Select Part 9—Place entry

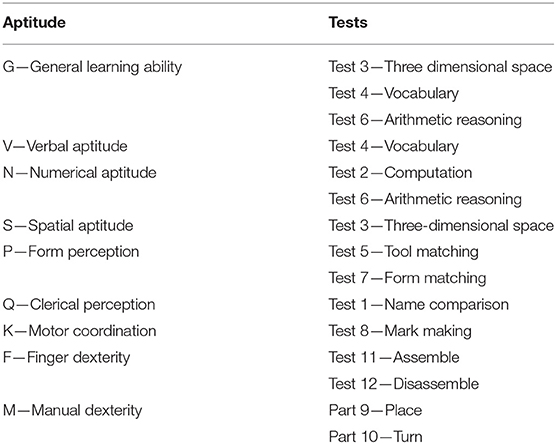pos(375,411)
